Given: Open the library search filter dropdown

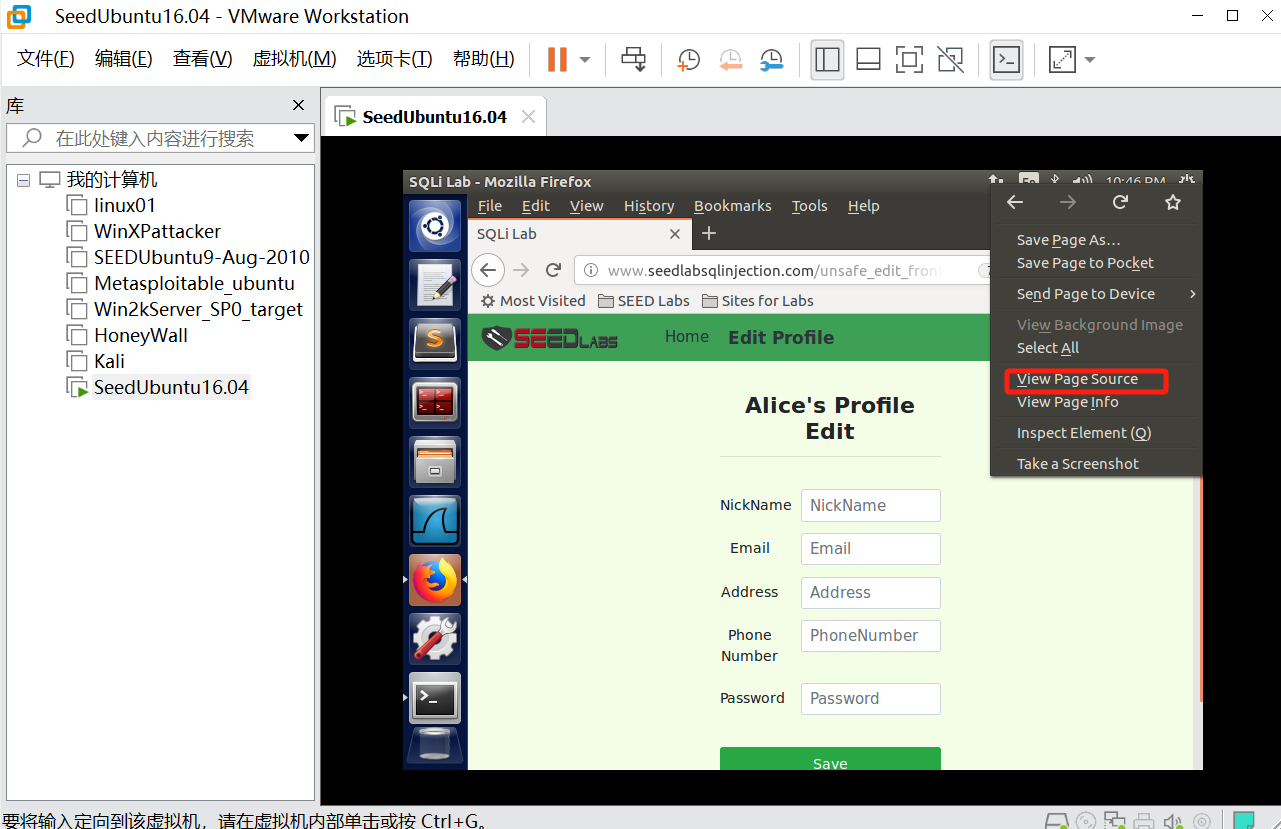Looking at the screenshot, I should click(302, 138).
